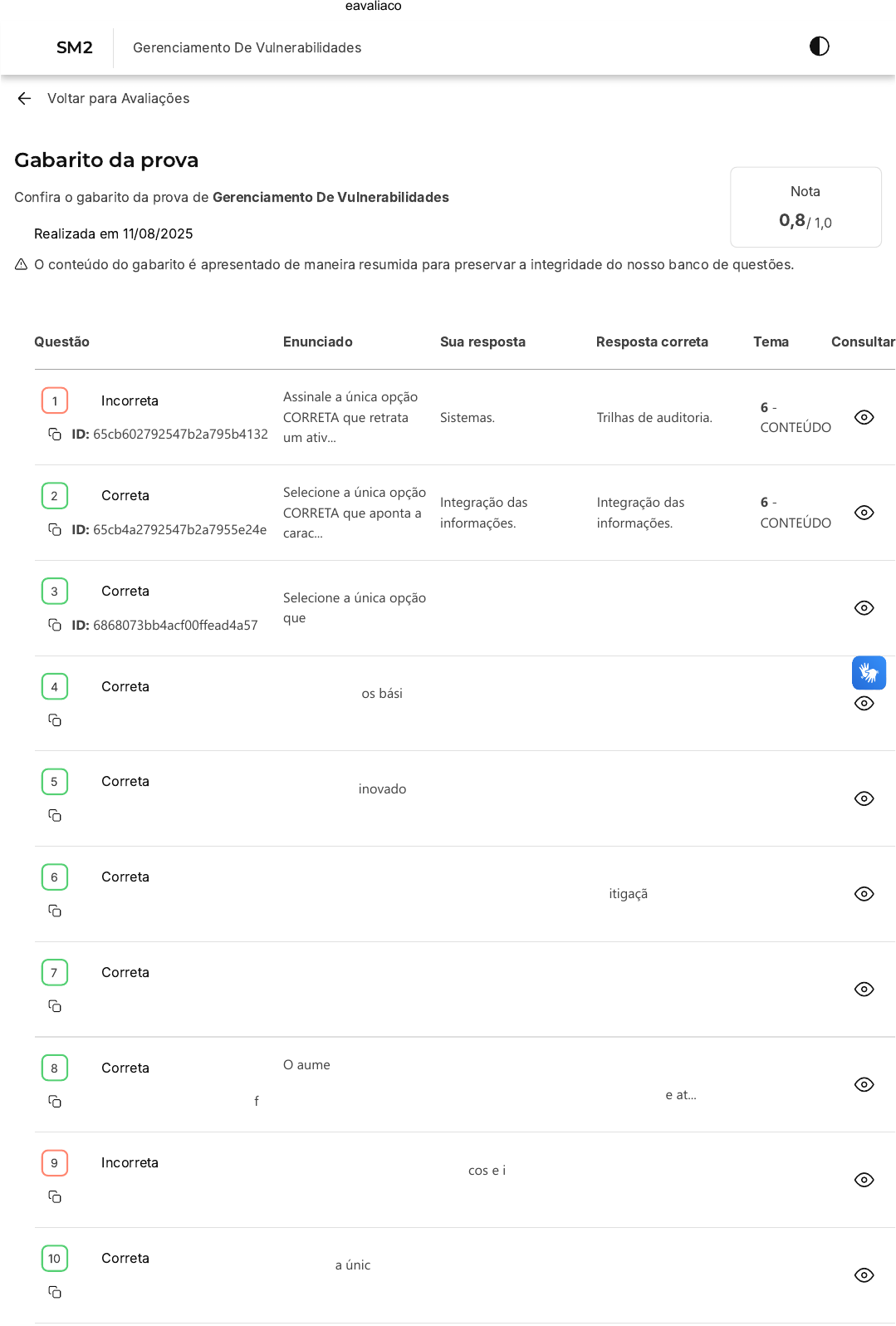Click the Nota score card

(x=805, y=208)
